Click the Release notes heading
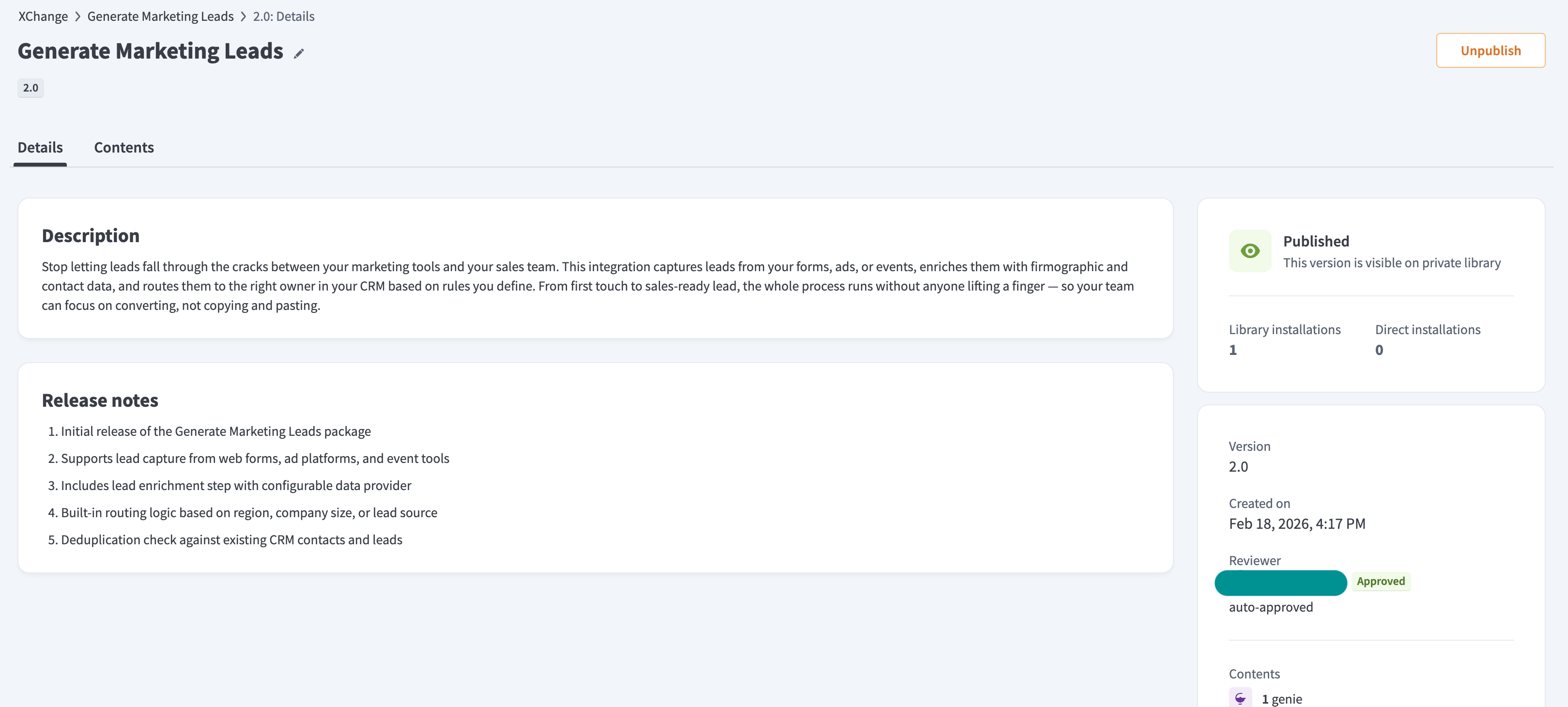This screenshot has height=707, width=1568. point(100,400)
